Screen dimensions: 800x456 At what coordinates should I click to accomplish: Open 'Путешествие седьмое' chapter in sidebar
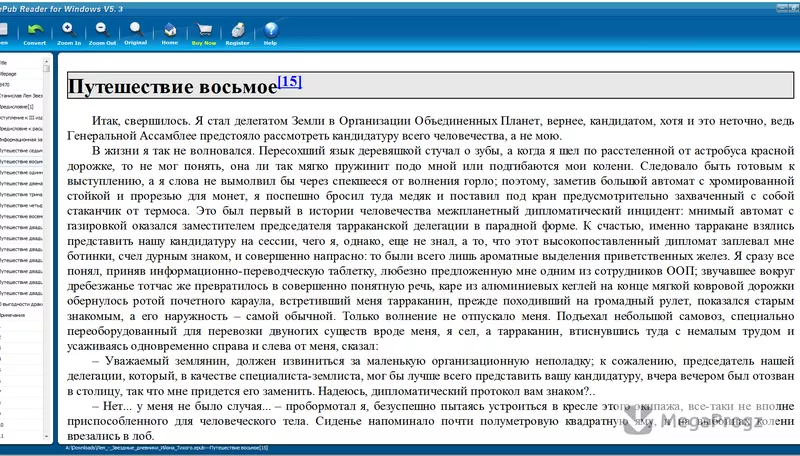pyautogui.click(x=21, y=150)
